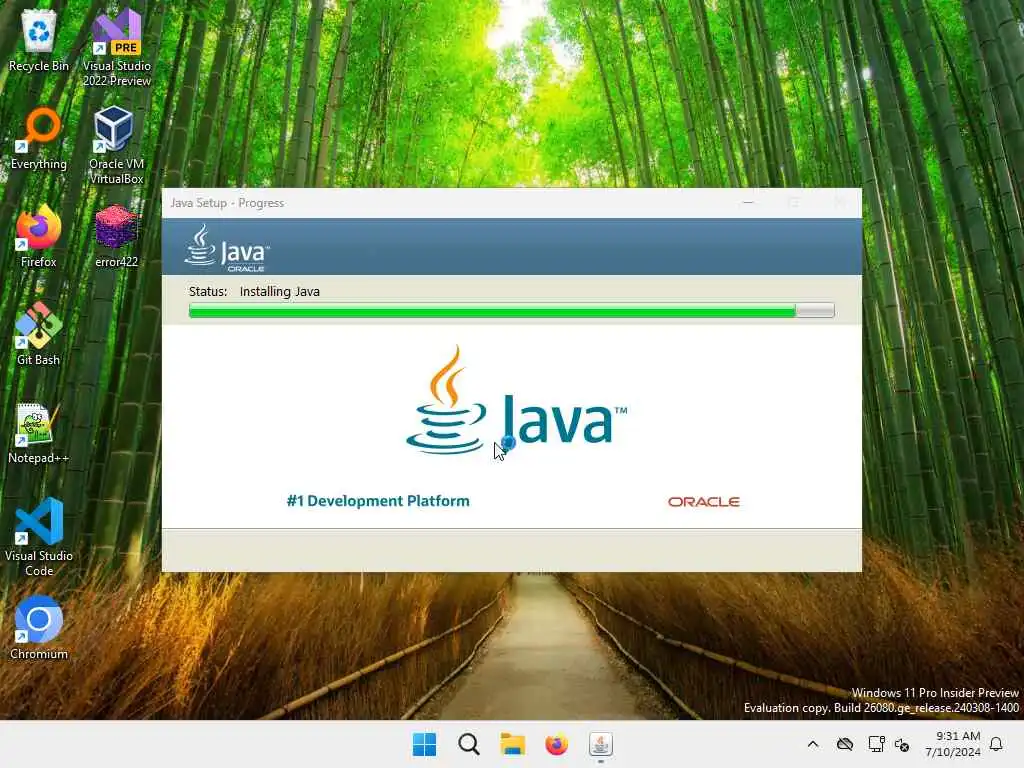1024x768 pixels.
Task: Select Oracle VM VirtualBox desktop icon
Action: pyautogui.click(x=116, y=146)
